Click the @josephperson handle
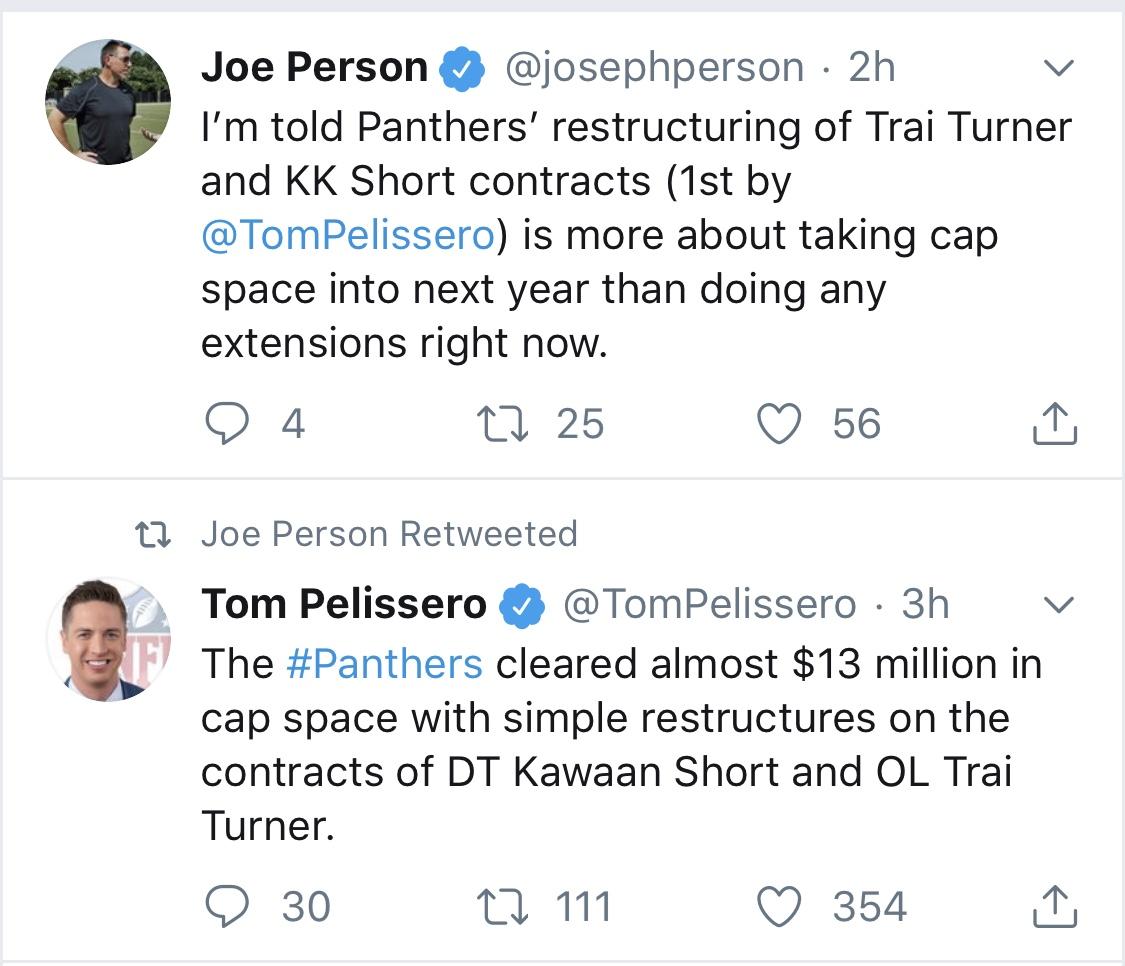 [x=654, y=68]
